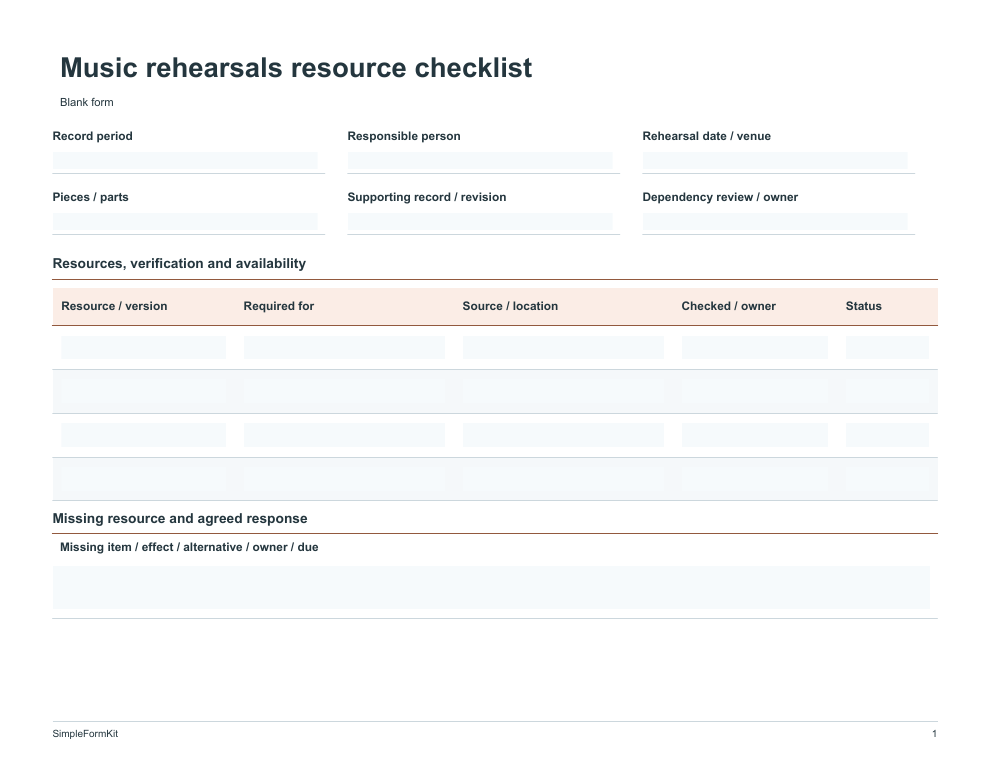Click the 'Responsible person' label
This screenshot has height=765, width=990.
point(403,136)
